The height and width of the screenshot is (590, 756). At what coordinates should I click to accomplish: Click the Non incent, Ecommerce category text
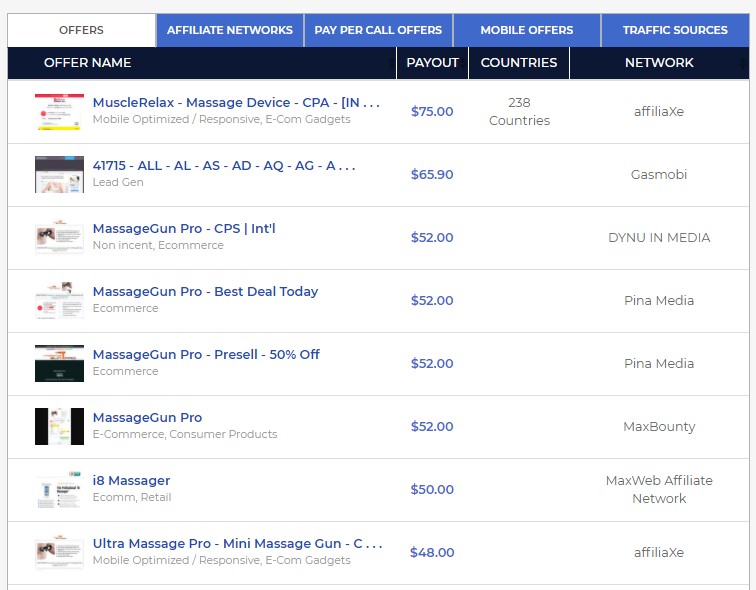tap(158, 245)
